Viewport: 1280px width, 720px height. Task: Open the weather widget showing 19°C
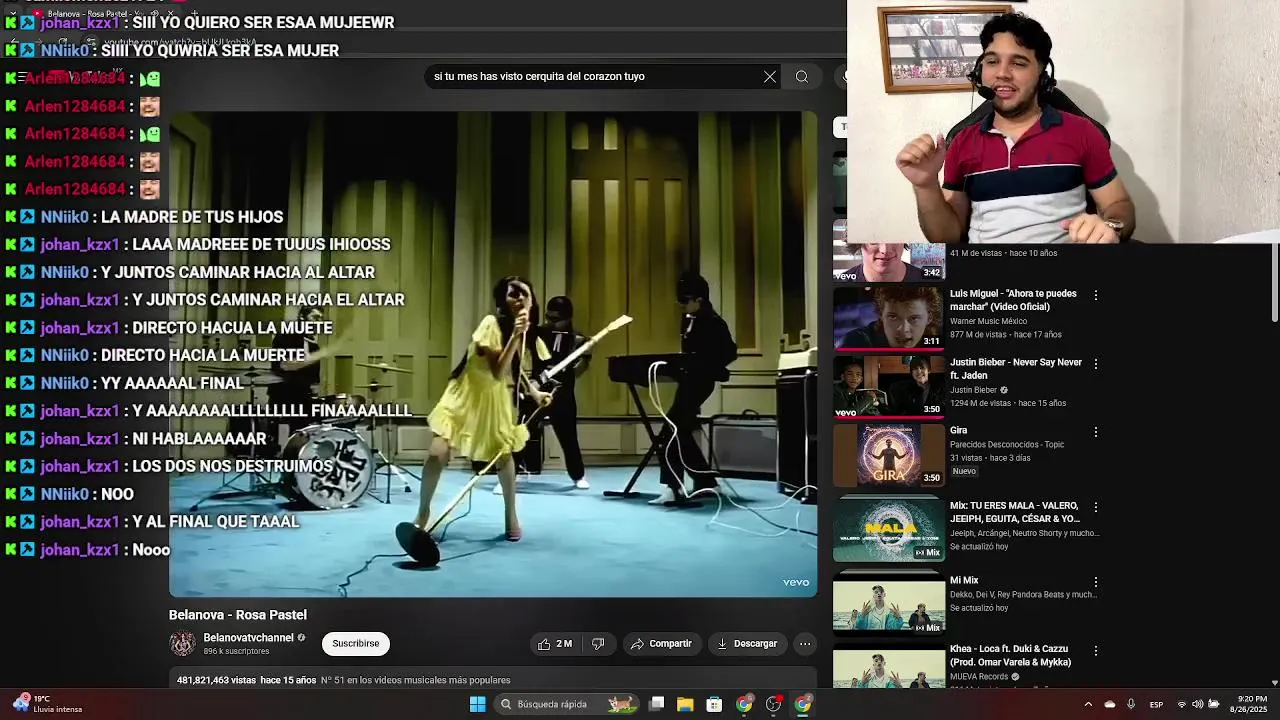(x=47, y=704)
